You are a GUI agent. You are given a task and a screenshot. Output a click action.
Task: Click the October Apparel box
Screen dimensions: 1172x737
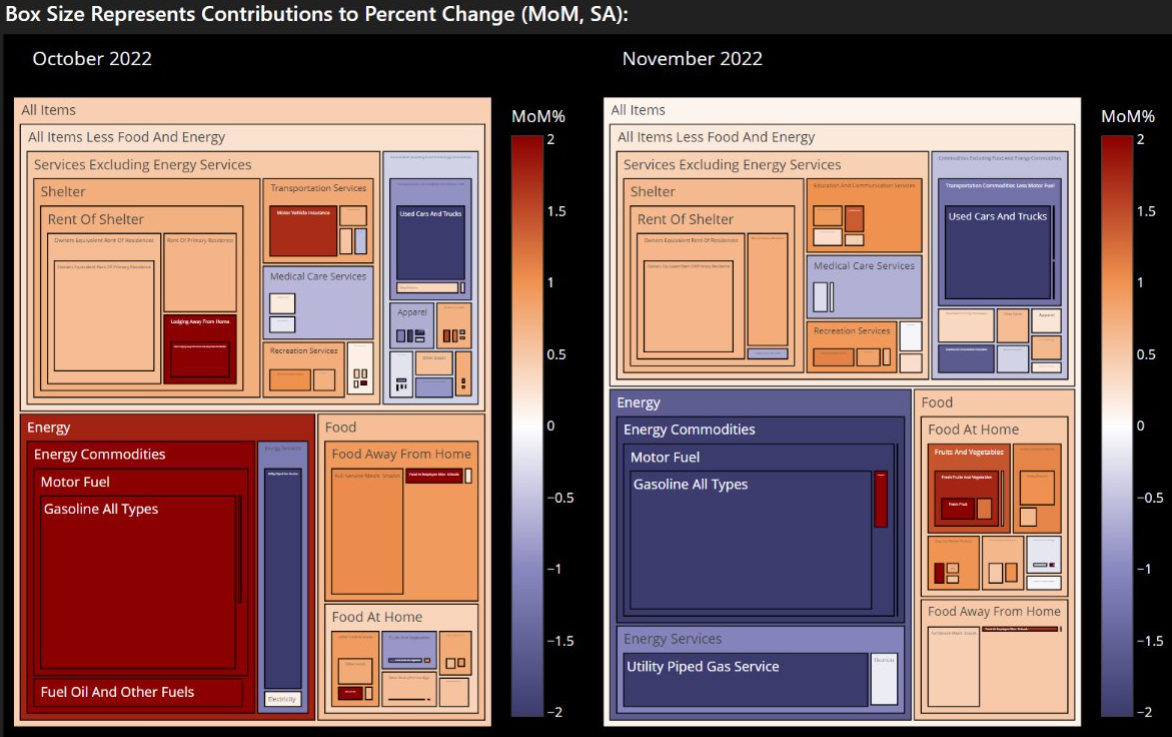pyautogui.click(x=412, y=324)
